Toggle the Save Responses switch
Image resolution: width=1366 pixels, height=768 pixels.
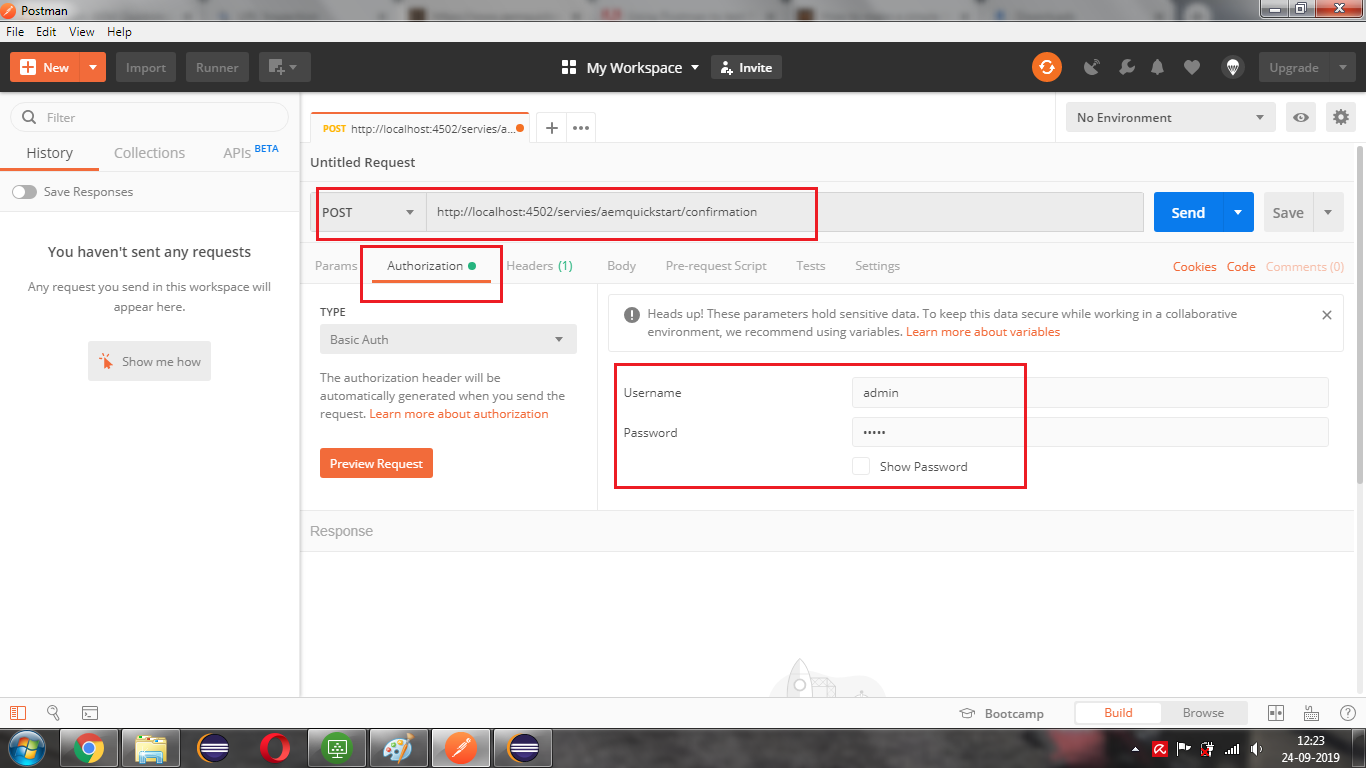tap(24, 192)
